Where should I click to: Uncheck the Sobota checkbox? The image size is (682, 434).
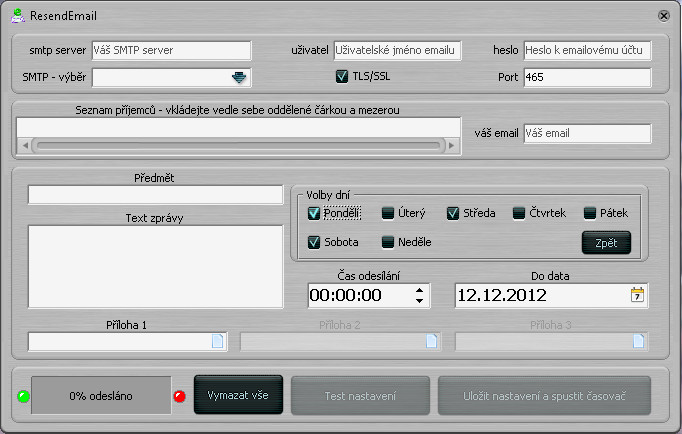click(314, 242)
